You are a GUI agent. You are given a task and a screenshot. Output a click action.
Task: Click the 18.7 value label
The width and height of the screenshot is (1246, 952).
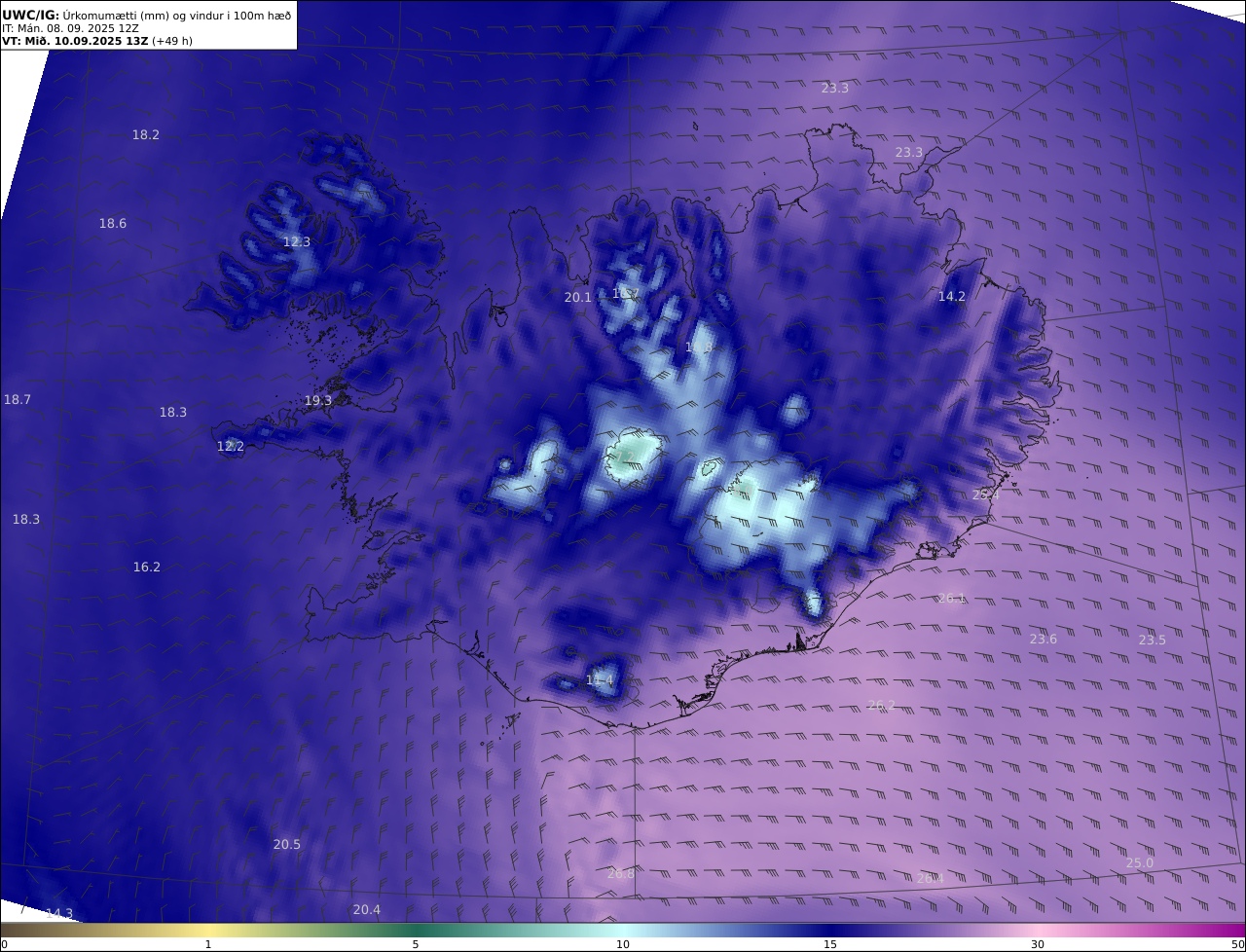tap(18, 400)
